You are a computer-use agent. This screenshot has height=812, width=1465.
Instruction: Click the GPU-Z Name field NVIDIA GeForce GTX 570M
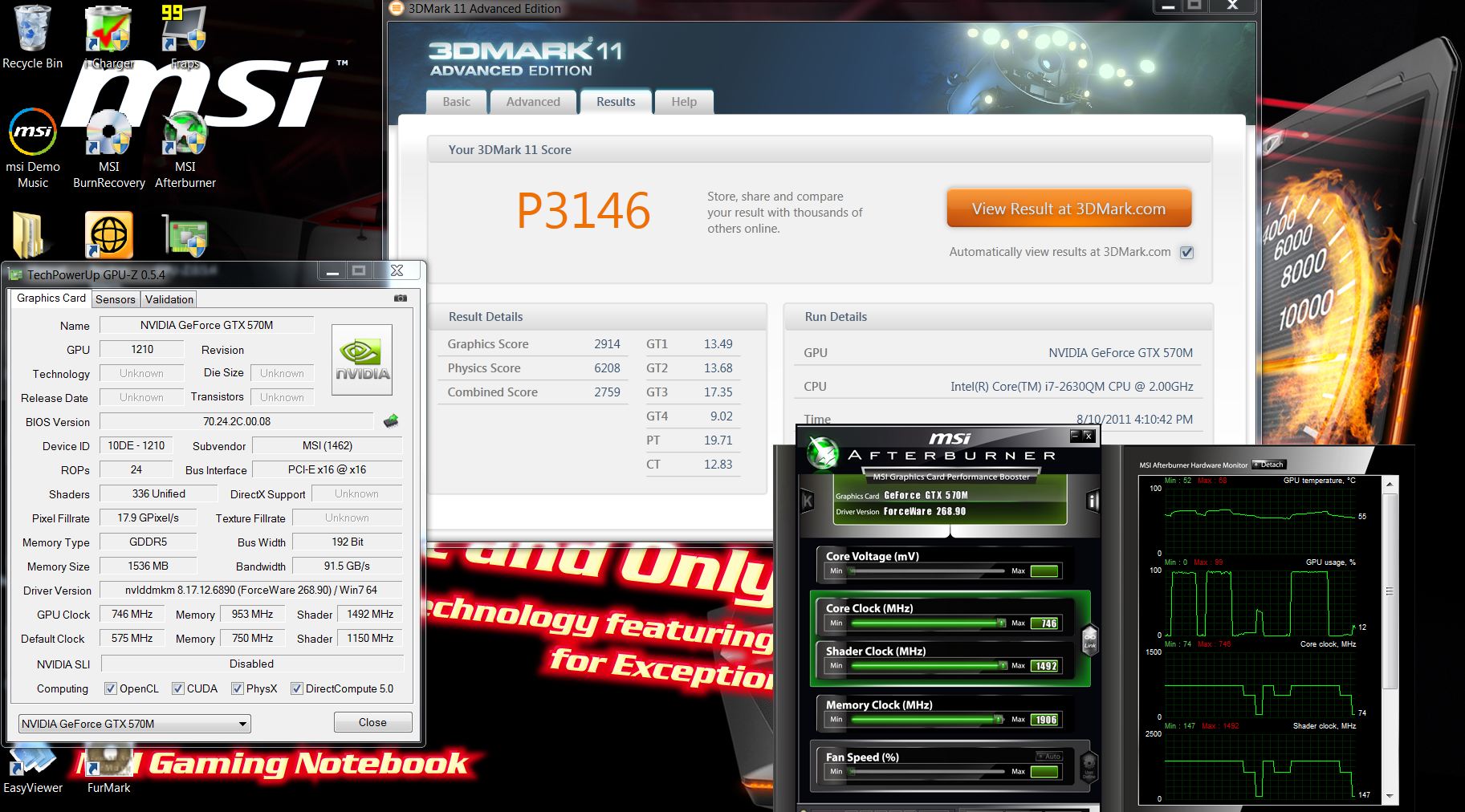click(x=206, y=325)
